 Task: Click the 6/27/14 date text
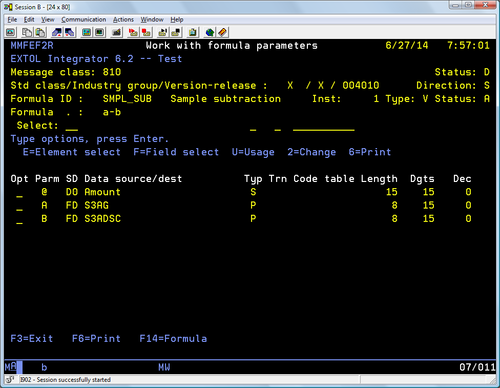coord(407,46)
